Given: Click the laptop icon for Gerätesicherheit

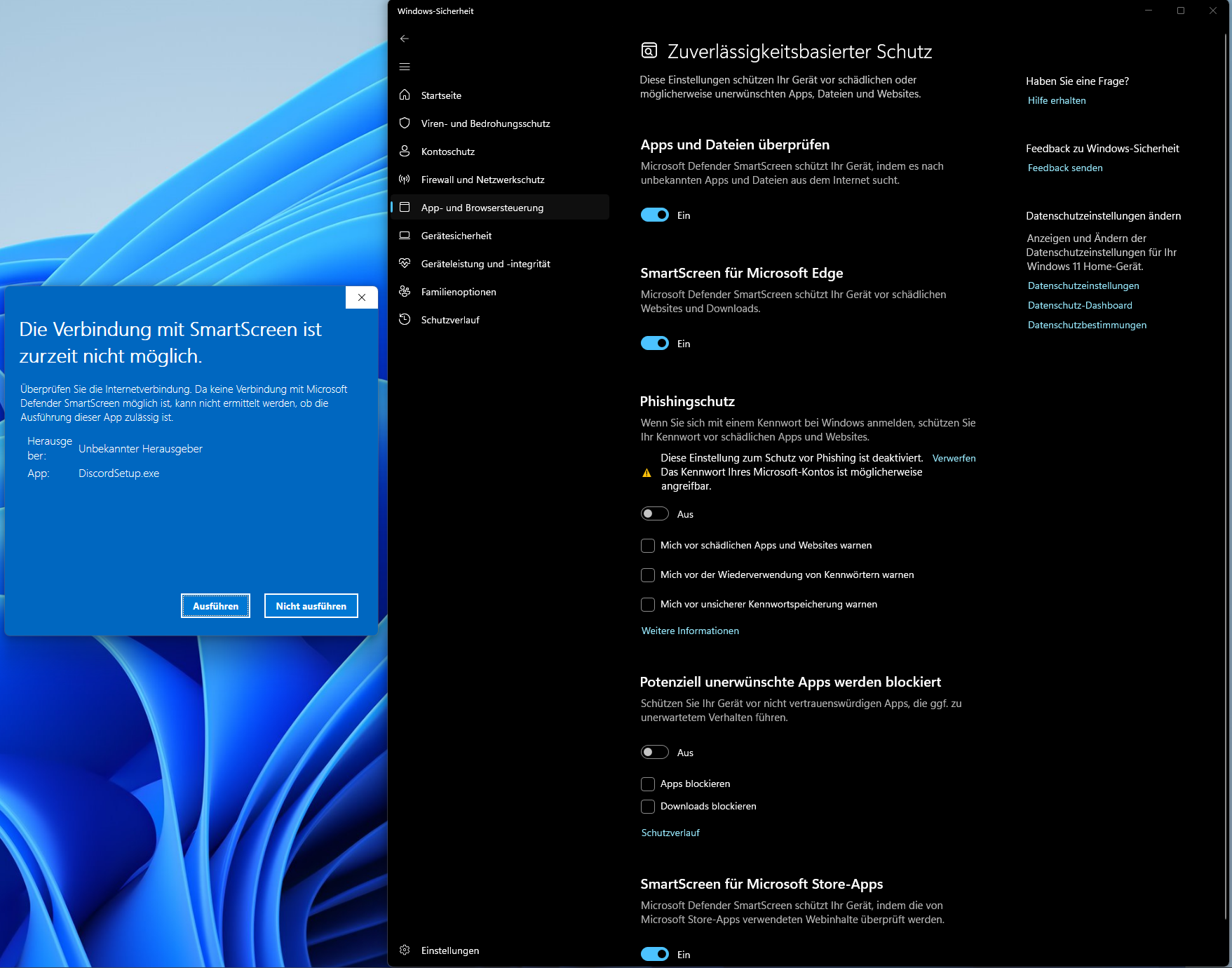Looking at the screenshot, I should pos(405,235).
